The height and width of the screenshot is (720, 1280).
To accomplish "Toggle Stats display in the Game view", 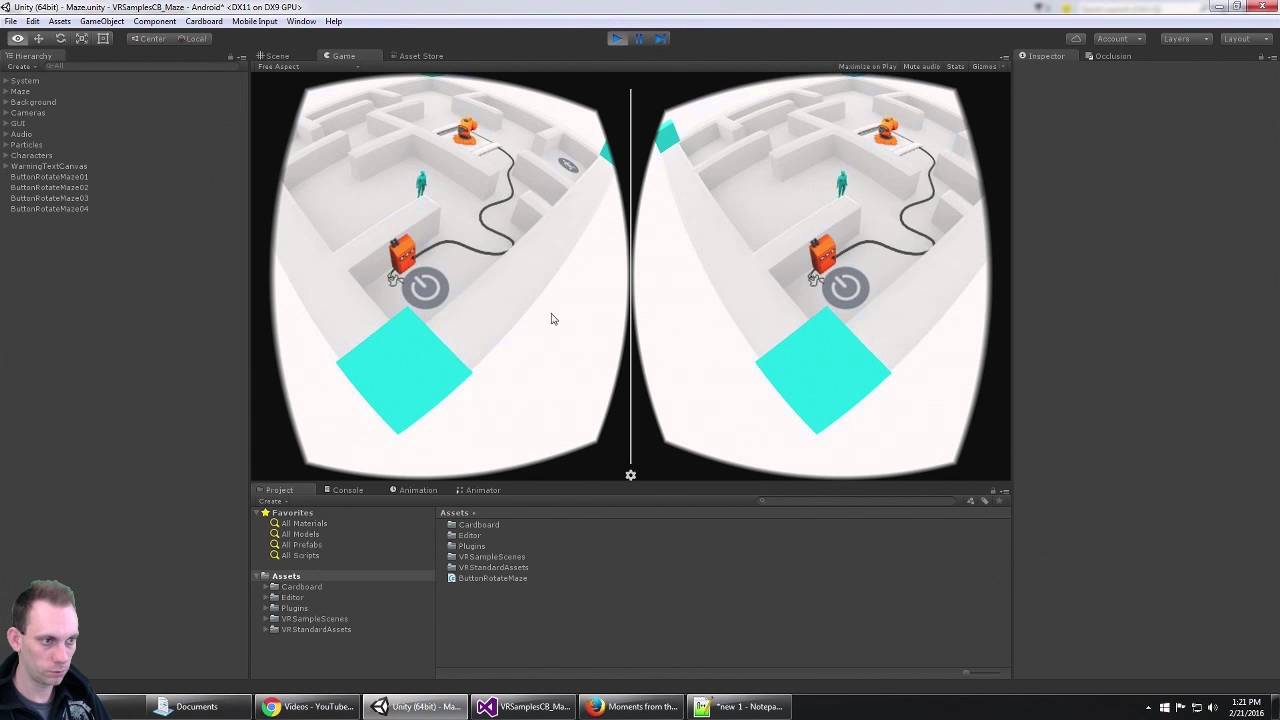I will (x=955, y=66).
